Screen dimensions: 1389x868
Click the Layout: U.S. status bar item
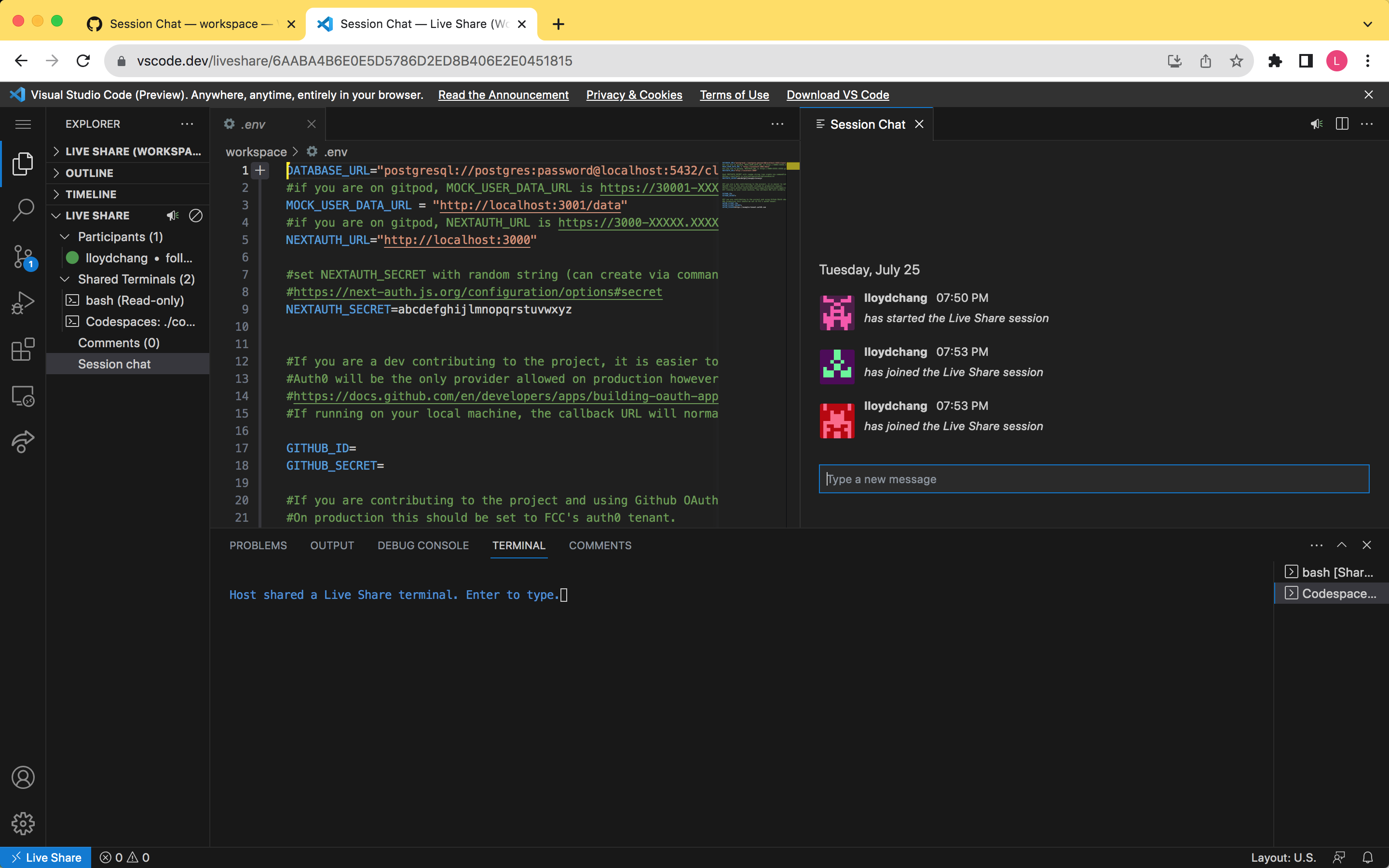[1283, 857]
